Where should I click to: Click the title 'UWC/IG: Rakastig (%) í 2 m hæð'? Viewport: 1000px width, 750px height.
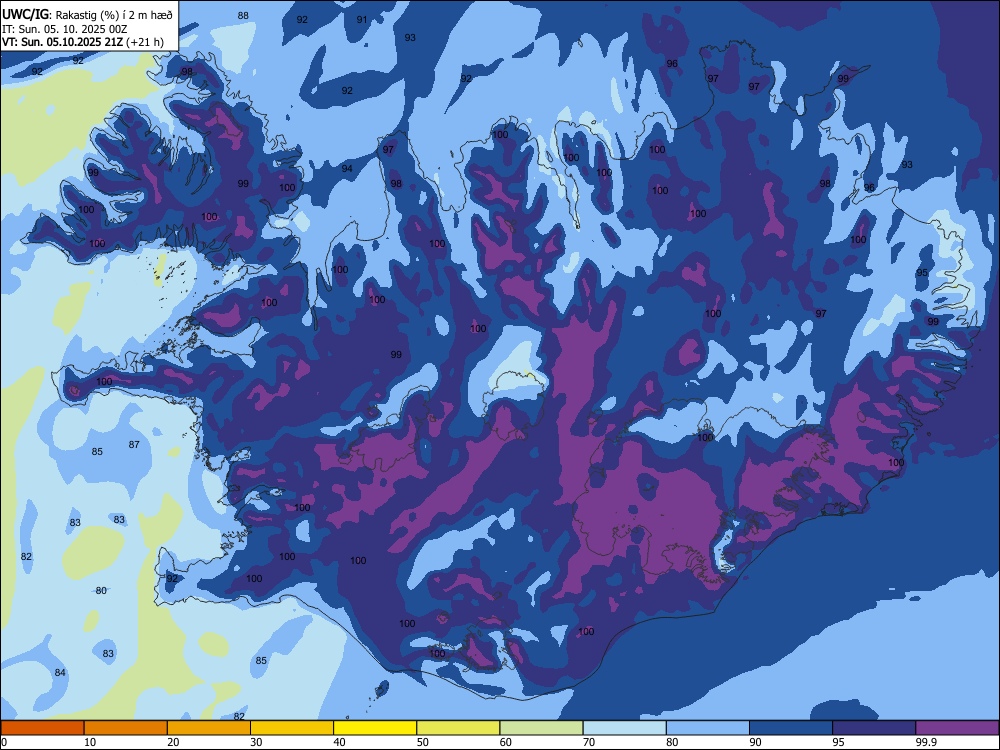pos(87,13)
